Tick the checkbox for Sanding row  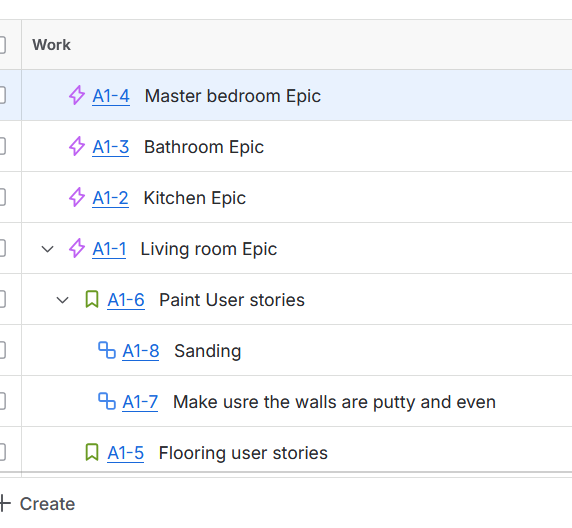[x=2, y=350]
